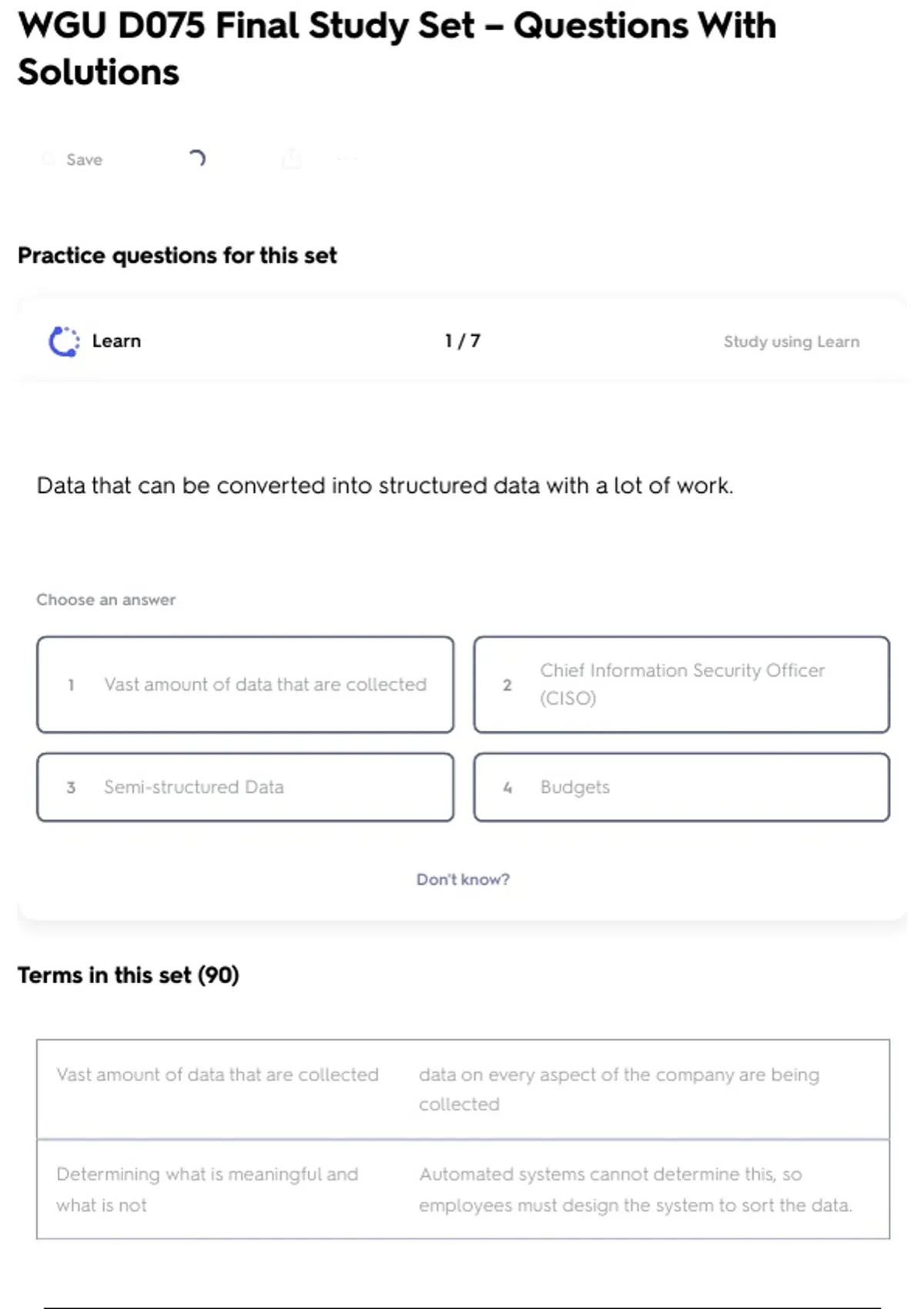Click the share icon
The image size is (924, 1309).
(x=292, y=159)
